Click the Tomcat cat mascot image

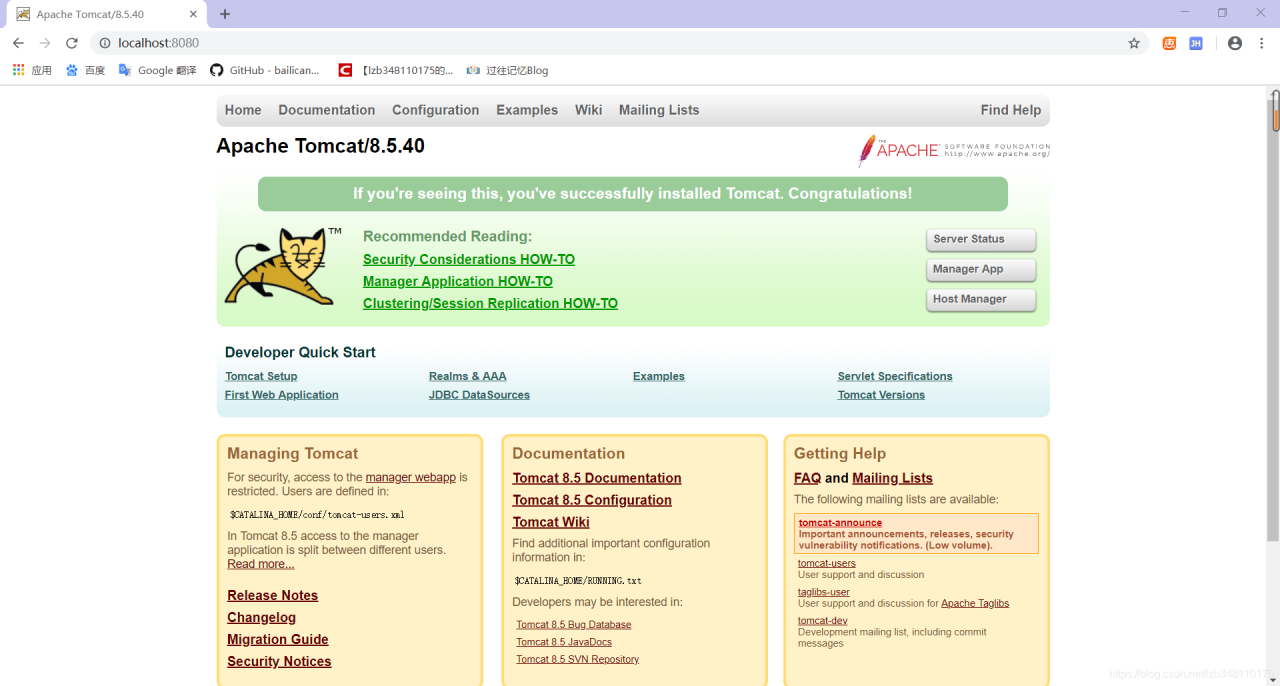[282, 265]
